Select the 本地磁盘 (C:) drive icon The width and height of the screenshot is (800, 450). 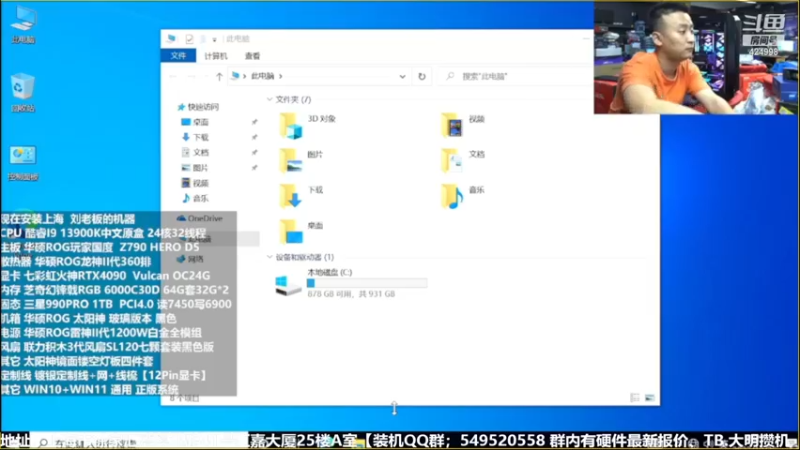click(x=288, y=285)
